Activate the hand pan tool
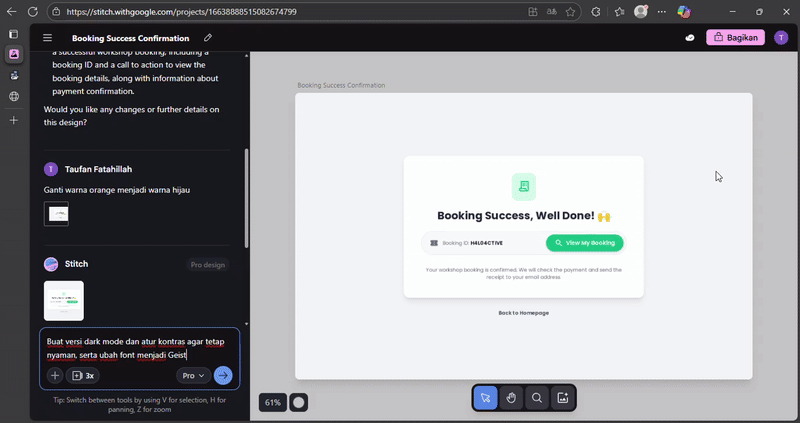The width and height of the screenshot is (800, 423). click(511, 398)
